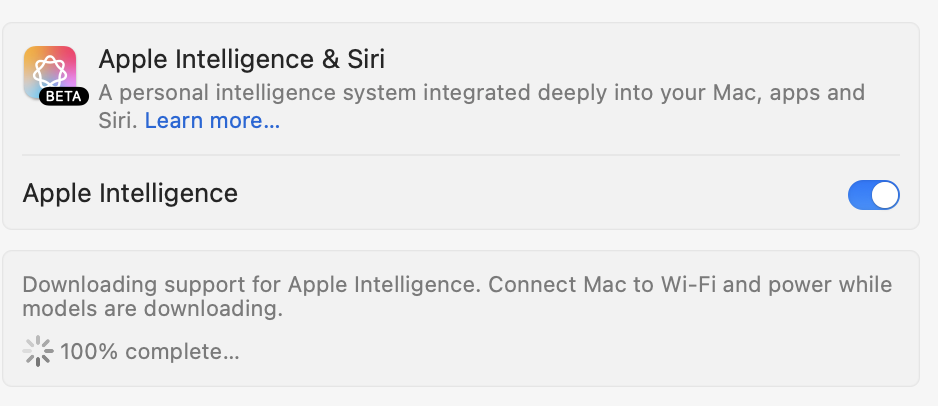The height and width of the screenshot is (406, 938).
Task: Click the download progress spinner
Action: [38, 351]
